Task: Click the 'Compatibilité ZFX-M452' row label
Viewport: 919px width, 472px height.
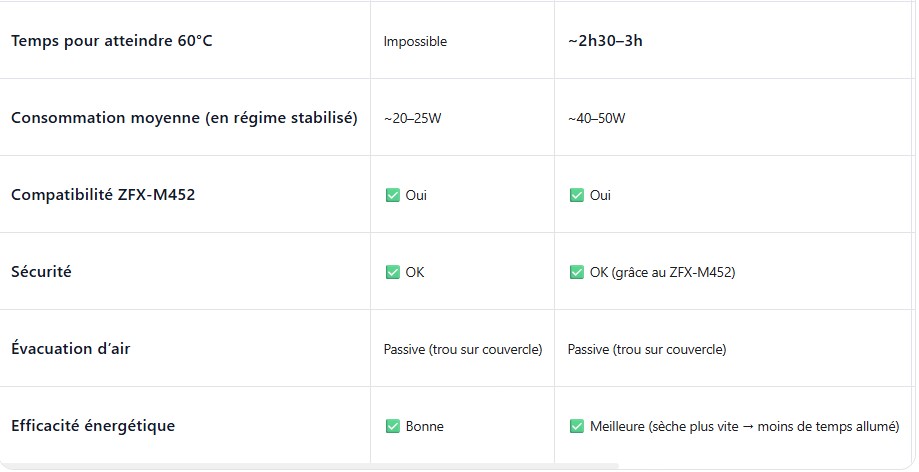Action: point(103,195)
